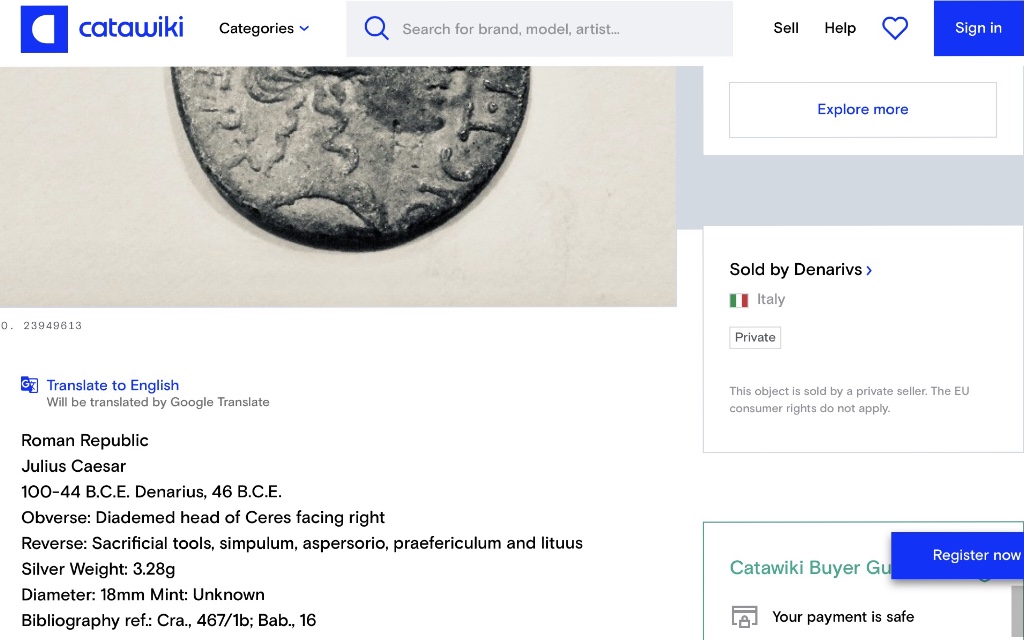The height and width of the screenshot is (640, 1024).
Task: Click the Italy flag icon
Action: (739, 300)
